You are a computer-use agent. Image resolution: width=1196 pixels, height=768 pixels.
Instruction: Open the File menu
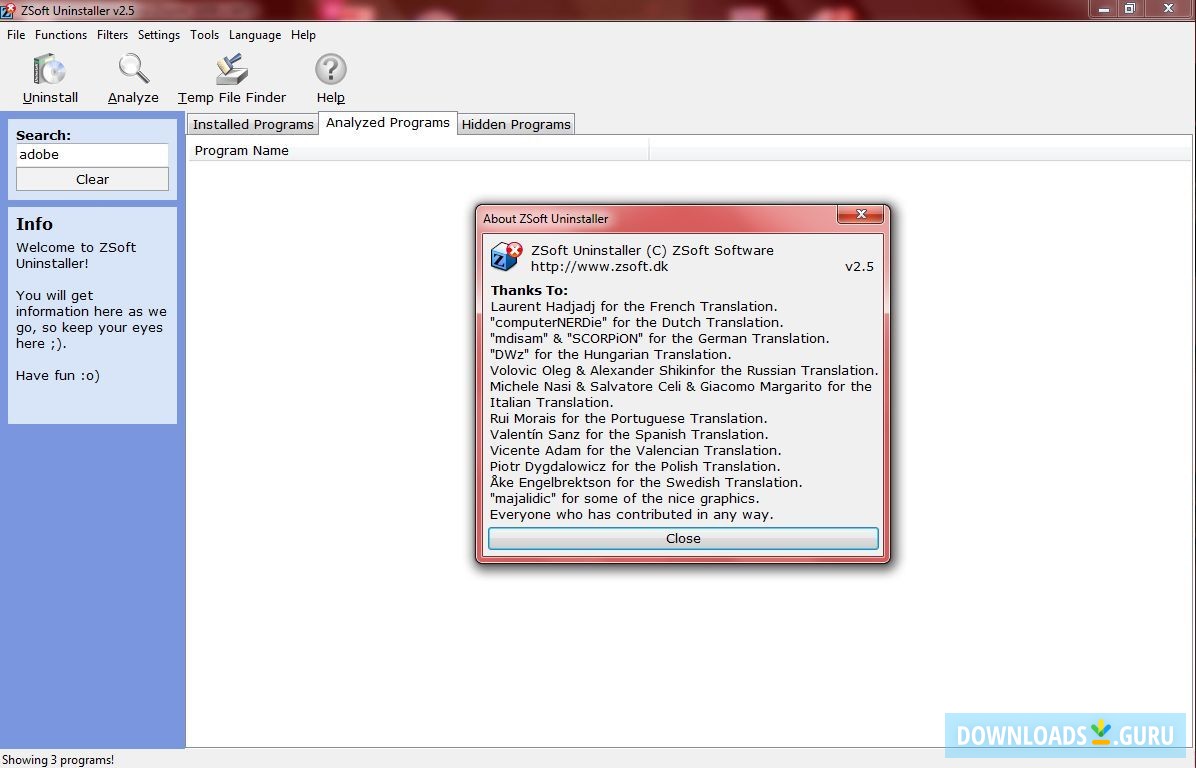[15, 35]
